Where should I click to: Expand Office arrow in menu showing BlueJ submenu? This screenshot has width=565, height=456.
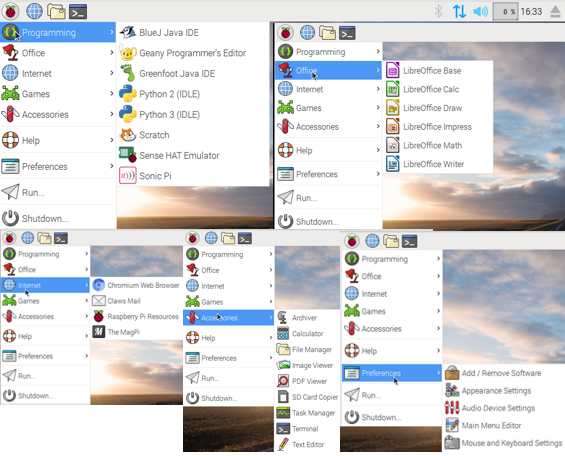pos(112,53)
